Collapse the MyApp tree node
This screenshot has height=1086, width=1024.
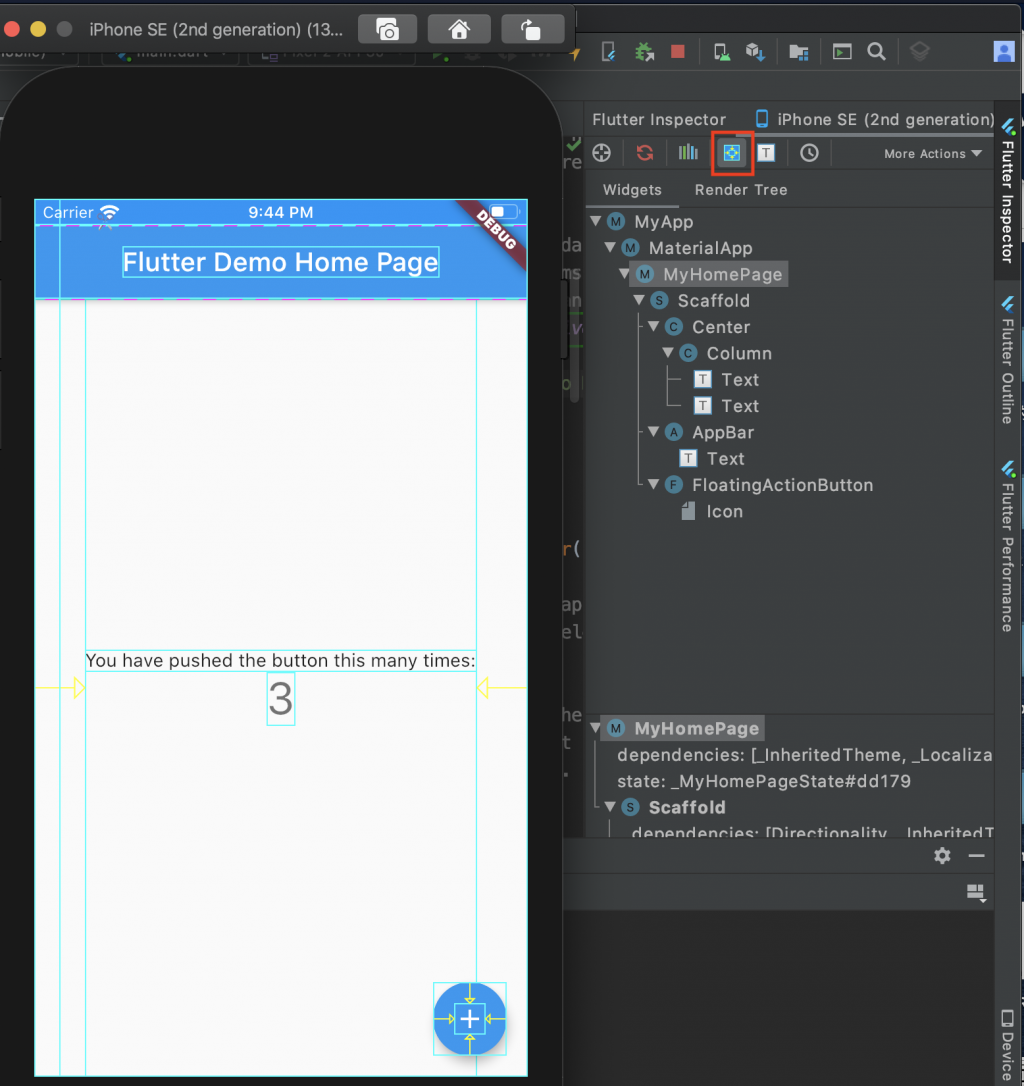pyautogui.click(x=596, y=221)
